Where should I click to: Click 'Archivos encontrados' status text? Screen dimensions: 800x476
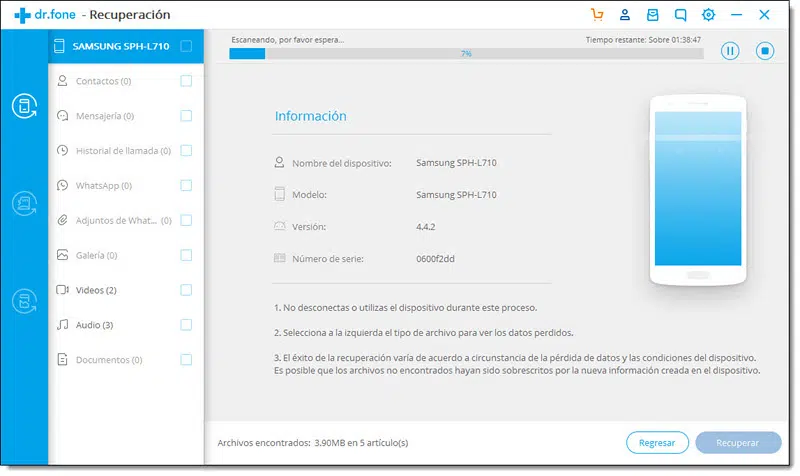tap(313, 443)
